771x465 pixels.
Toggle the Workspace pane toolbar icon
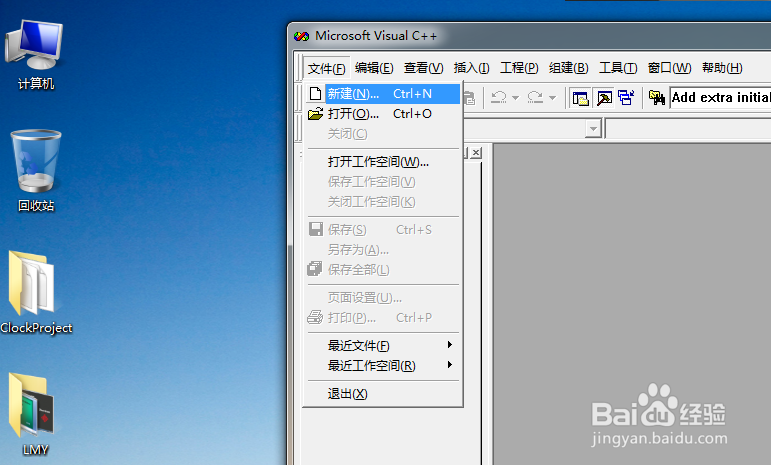tap(581, 98)
